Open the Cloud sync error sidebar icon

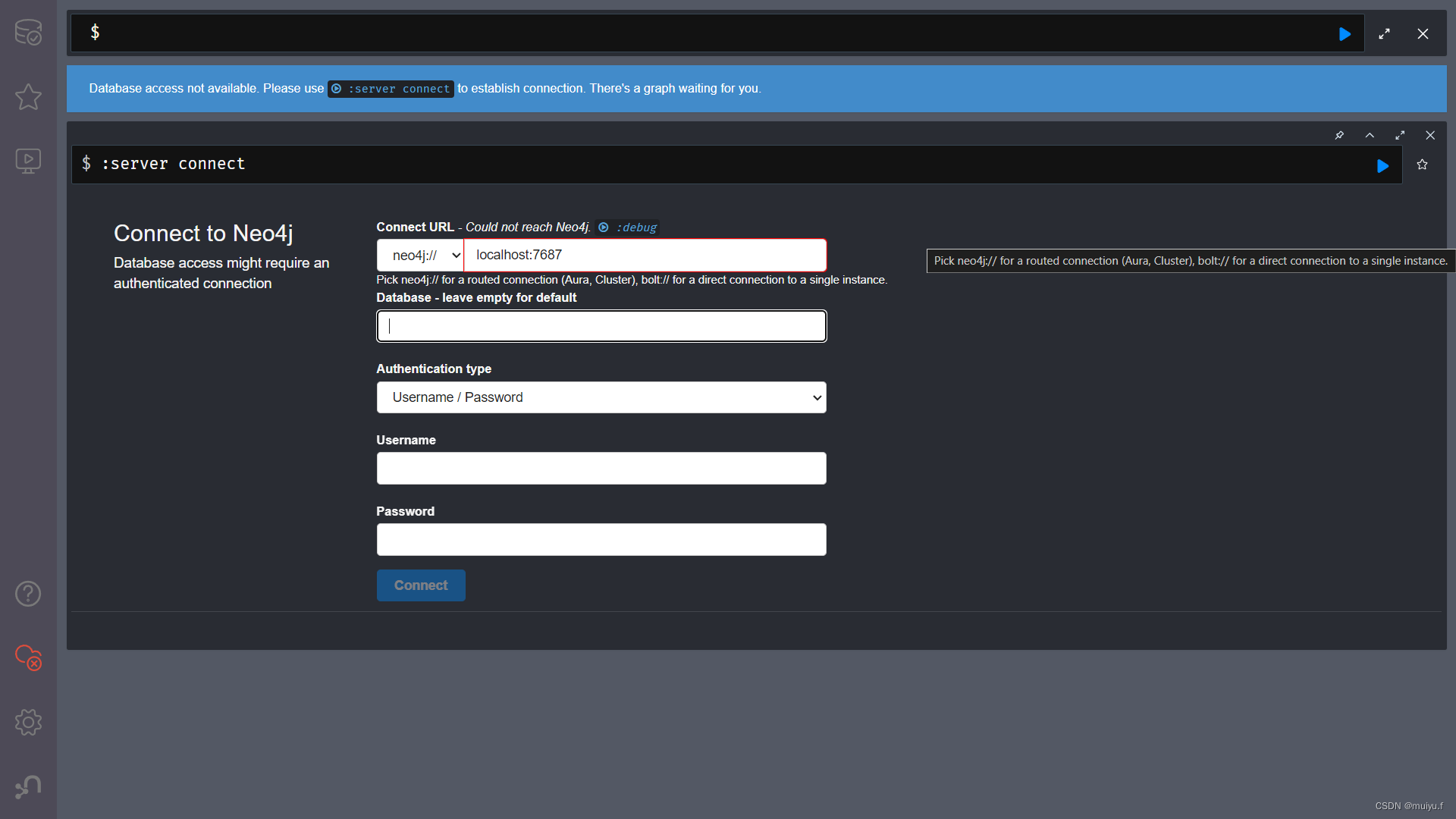[28, 657]
